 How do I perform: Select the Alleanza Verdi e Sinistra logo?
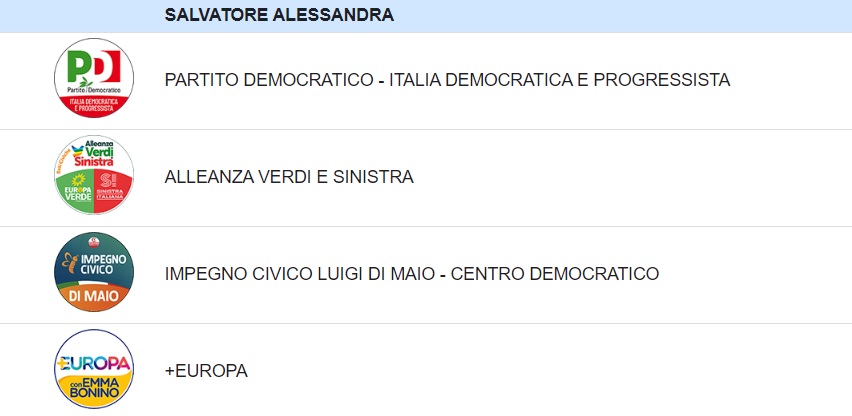(x=94, y=175)
